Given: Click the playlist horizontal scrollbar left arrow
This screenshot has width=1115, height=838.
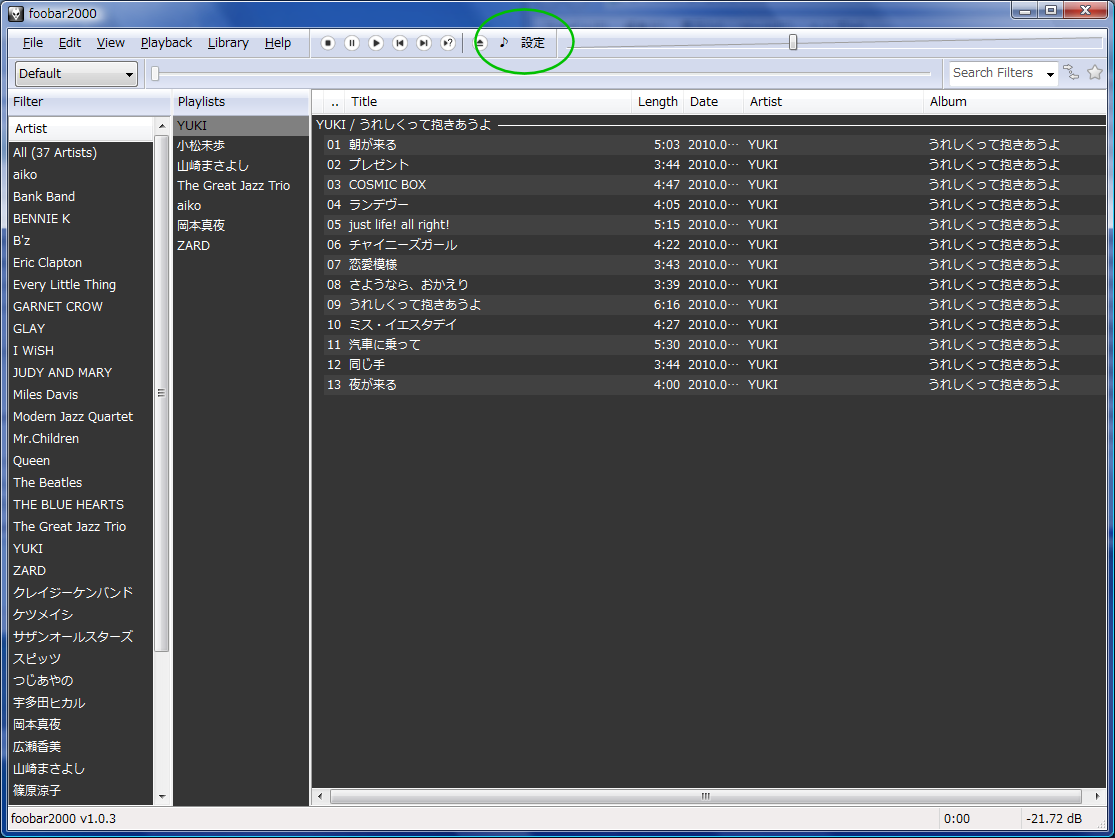Looking at the screenshot, I should (x=320, y=797).
